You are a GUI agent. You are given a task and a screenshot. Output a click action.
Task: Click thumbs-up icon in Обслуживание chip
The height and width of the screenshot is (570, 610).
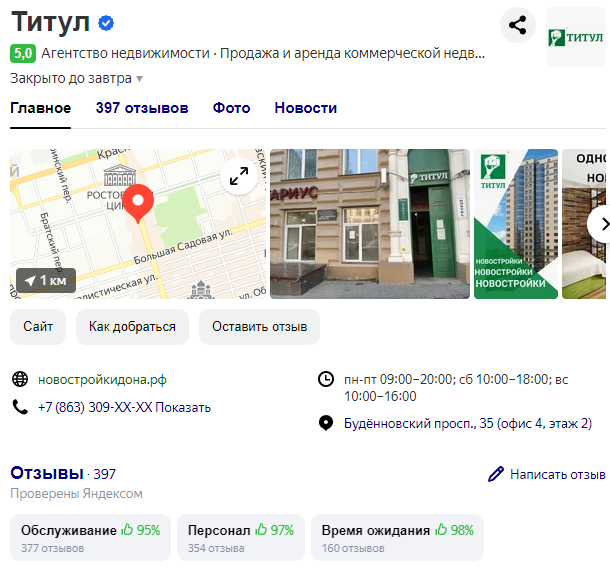point(127,530)
